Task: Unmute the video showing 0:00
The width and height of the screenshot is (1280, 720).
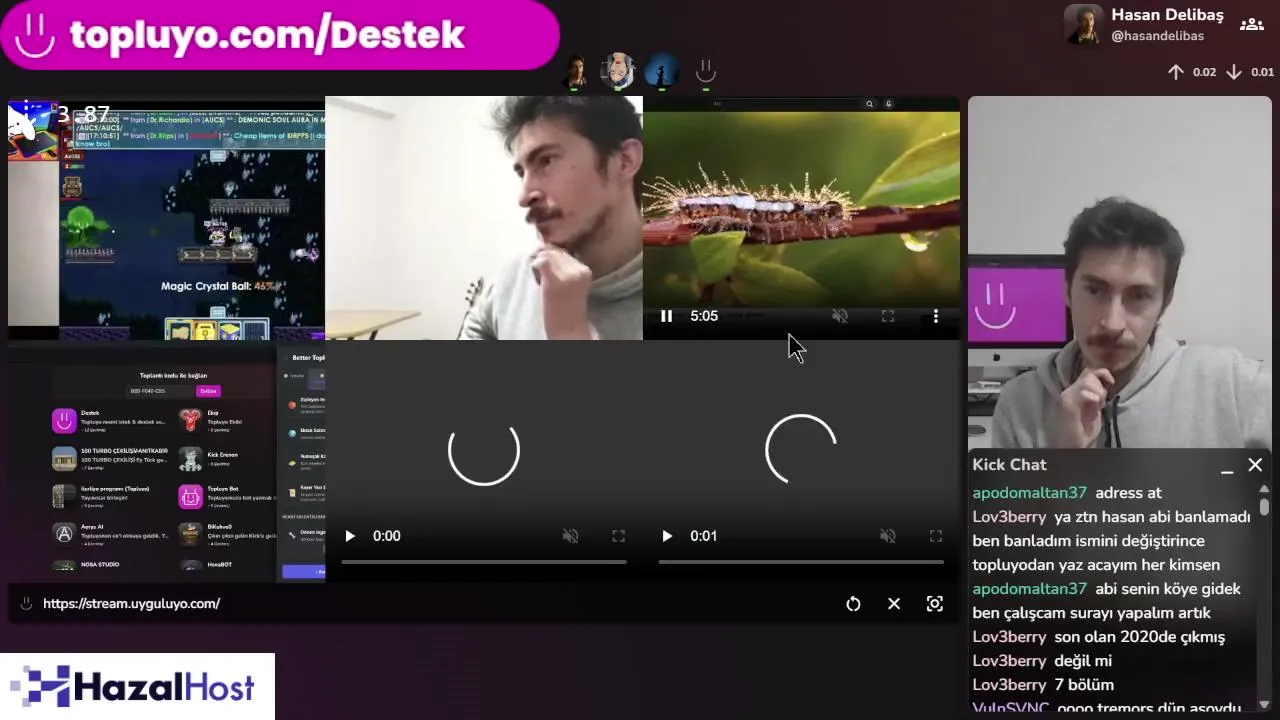Action: pos(571,536)
